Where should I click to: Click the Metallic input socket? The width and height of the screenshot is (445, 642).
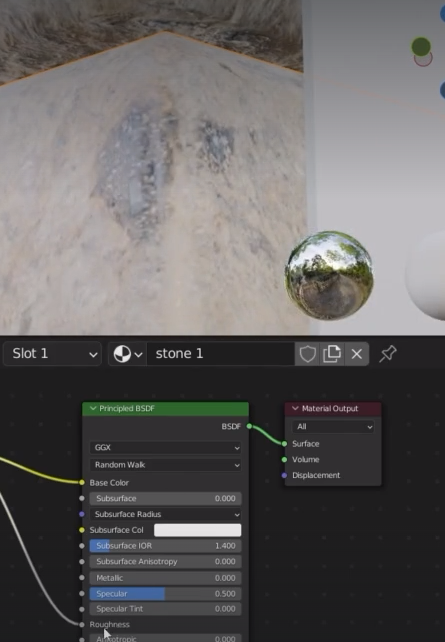tap(82, 578)
